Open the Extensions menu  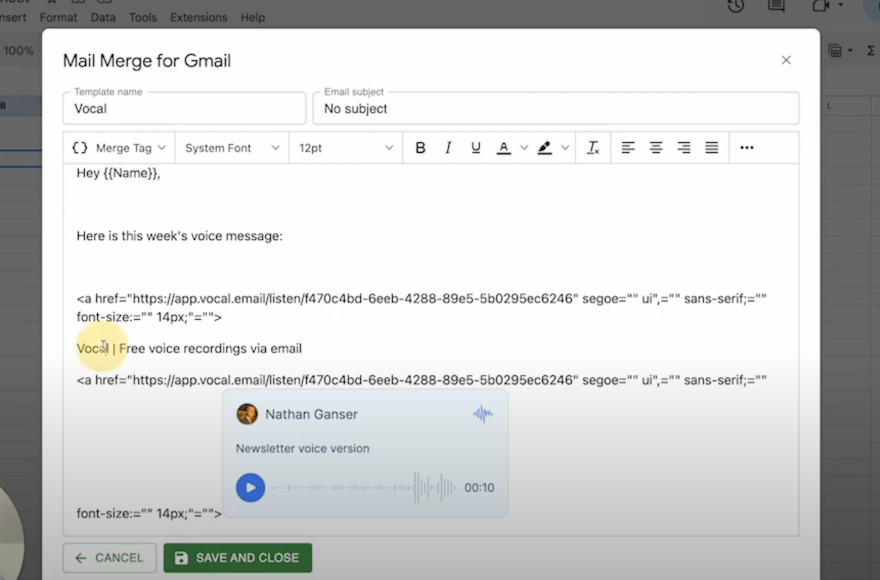click(x=199, y=17)
